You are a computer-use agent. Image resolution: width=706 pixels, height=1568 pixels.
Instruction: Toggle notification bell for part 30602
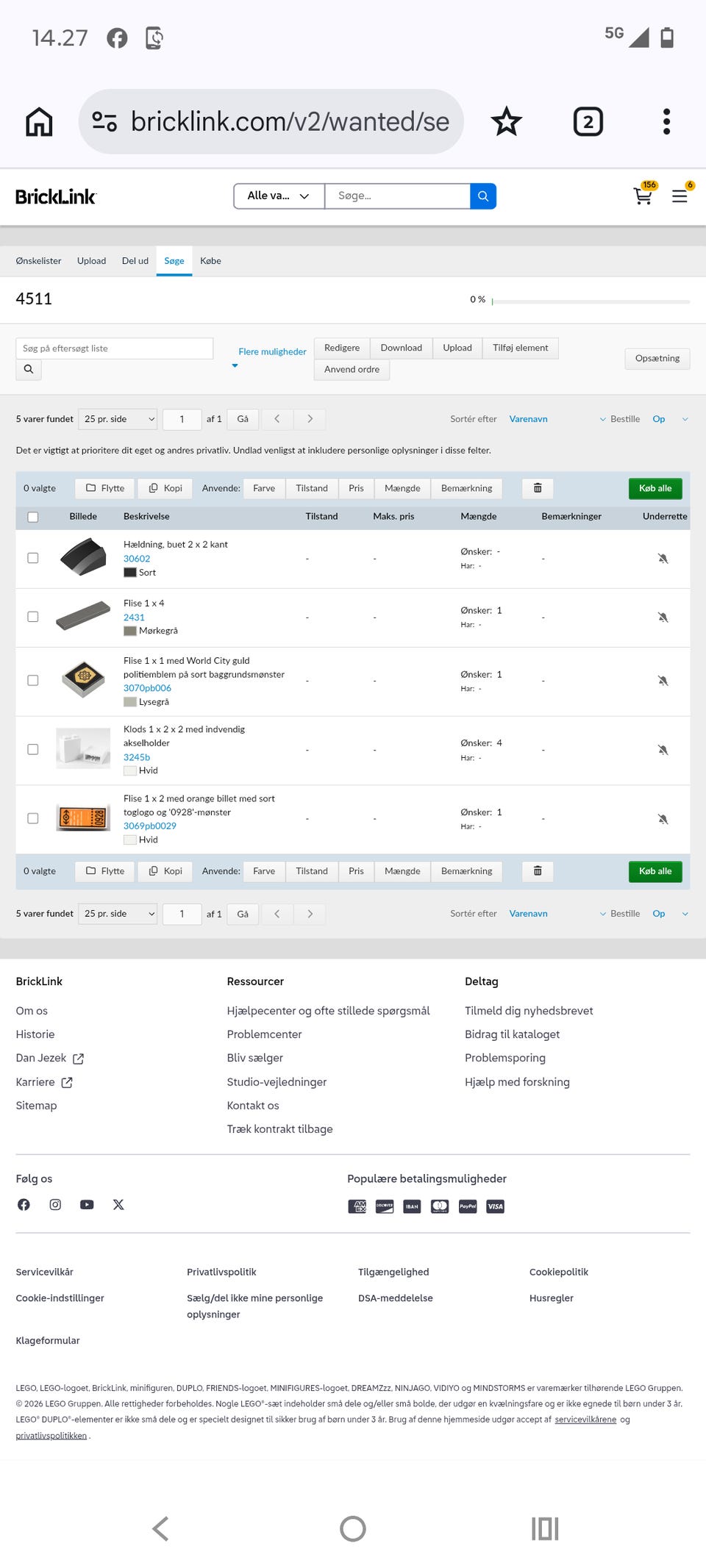(x=663, y=559)
